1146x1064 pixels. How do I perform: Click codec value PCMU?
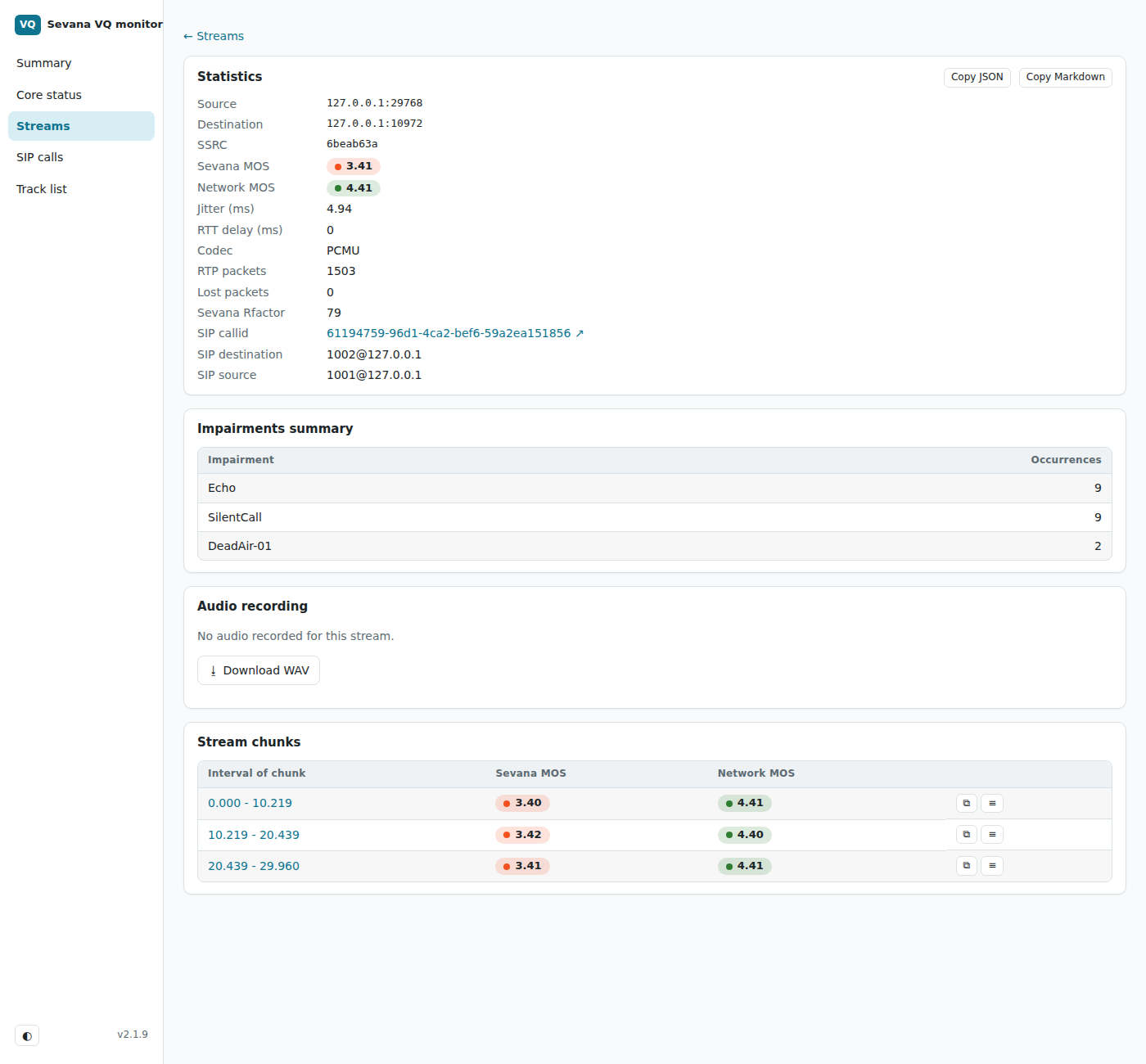(x=343, y=250)
